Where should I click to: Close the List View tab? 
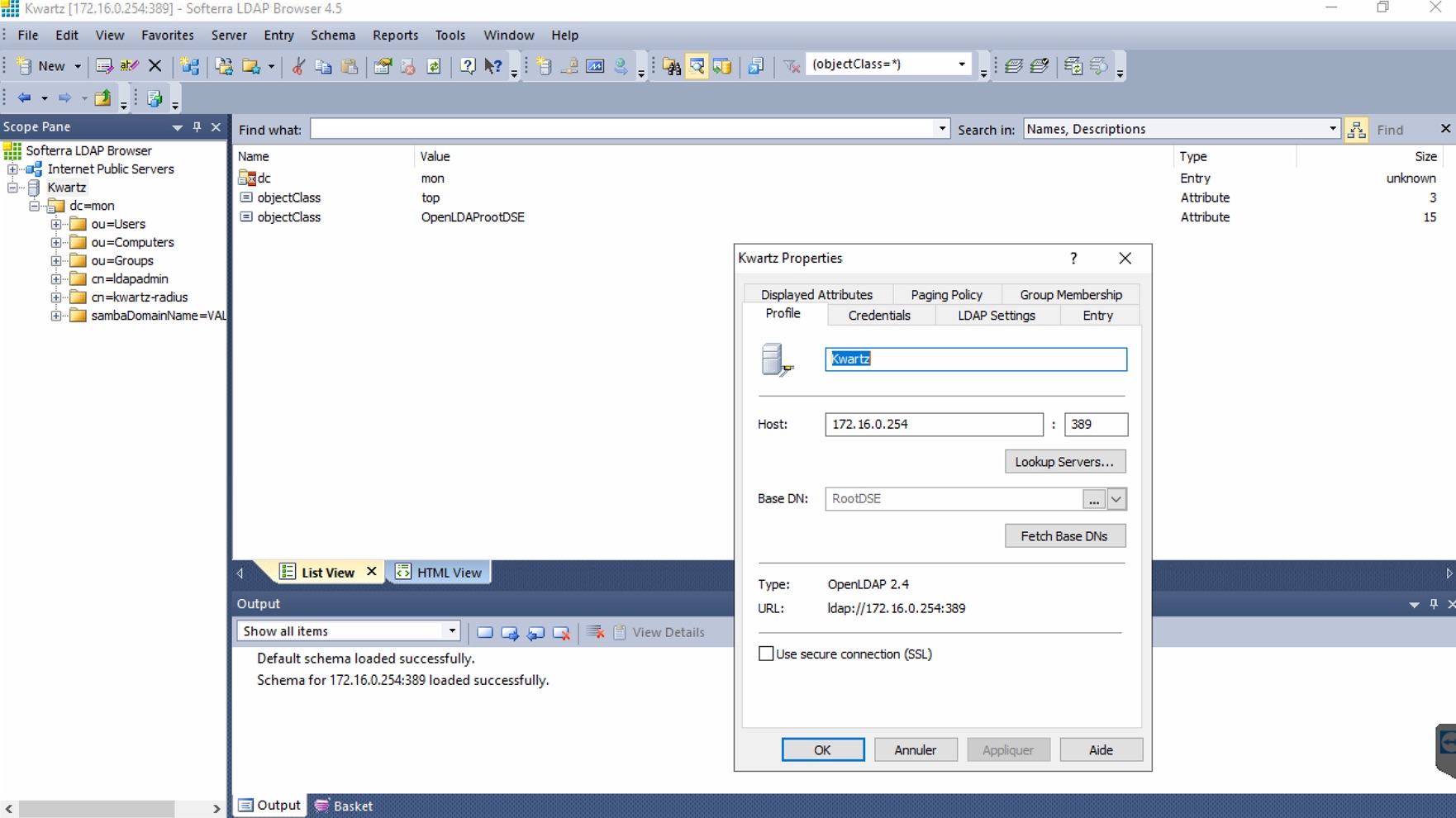pyautogui.click(x=372, y=572)
